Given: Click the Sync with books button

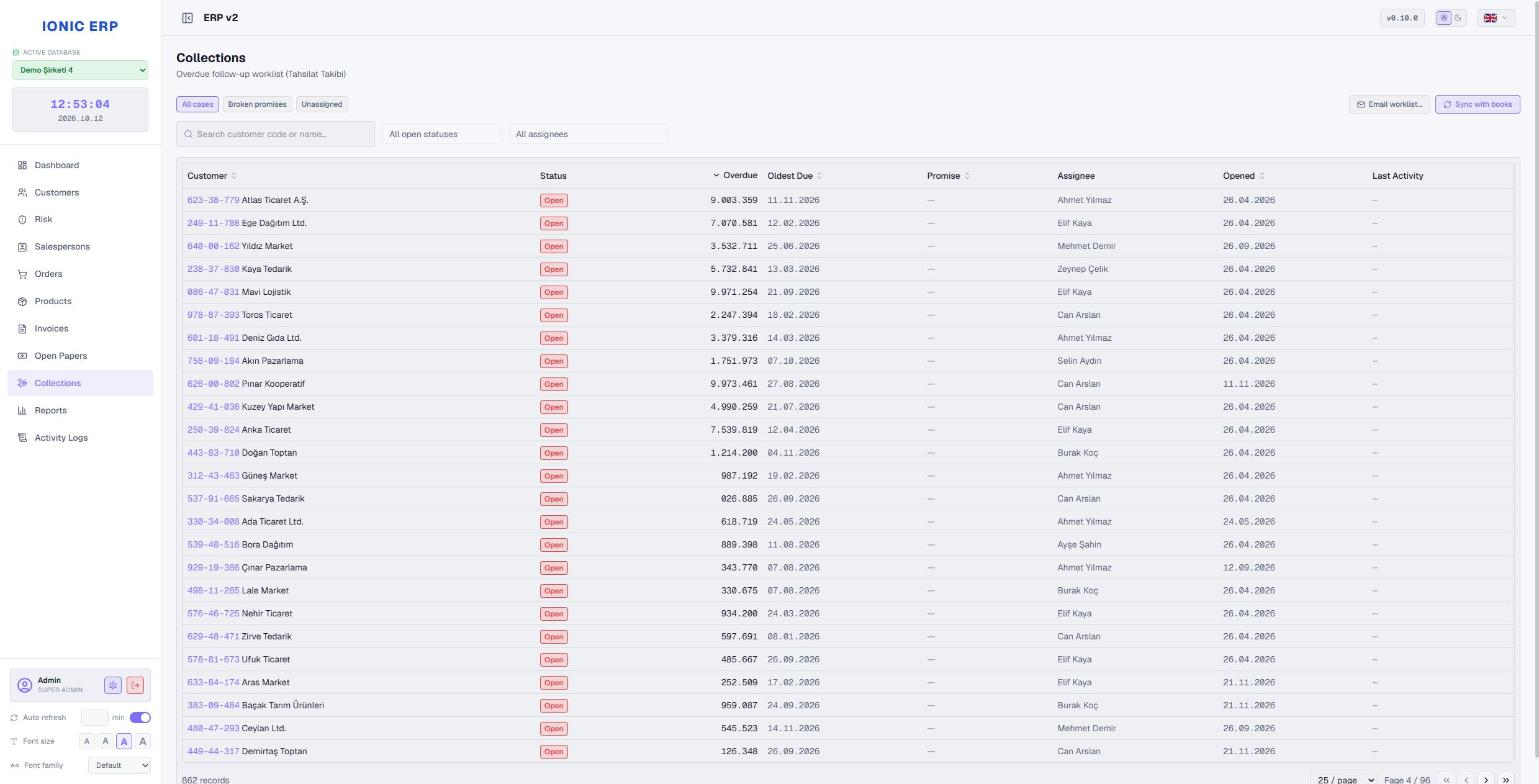Looking at the screenshot, I should [x=1477, y=104].
